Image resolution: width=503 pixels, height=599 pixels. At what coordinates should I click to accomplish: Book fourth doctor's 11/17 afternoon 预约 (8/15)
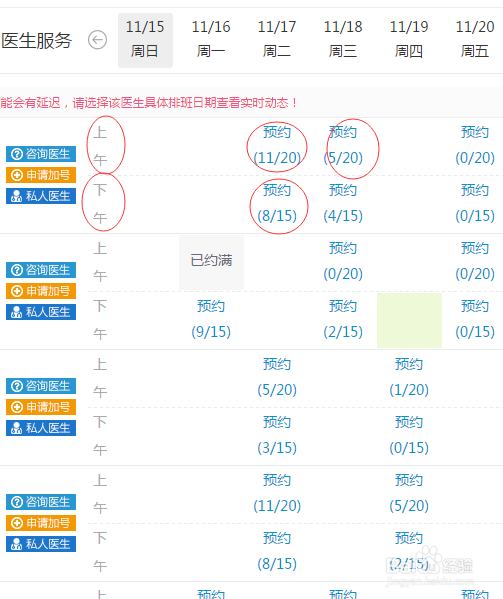point(277,552)
